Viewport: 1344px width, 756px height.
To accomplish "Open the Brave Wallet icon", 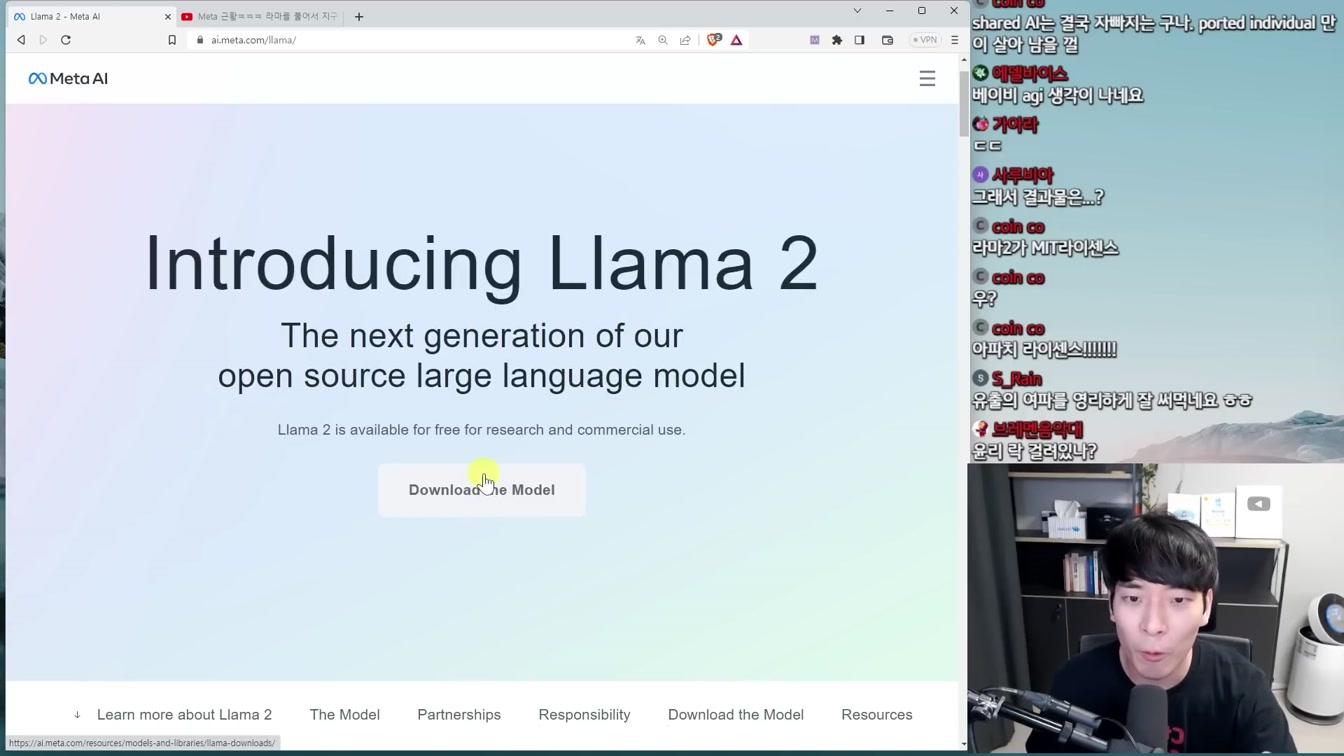I will (887, 40).
